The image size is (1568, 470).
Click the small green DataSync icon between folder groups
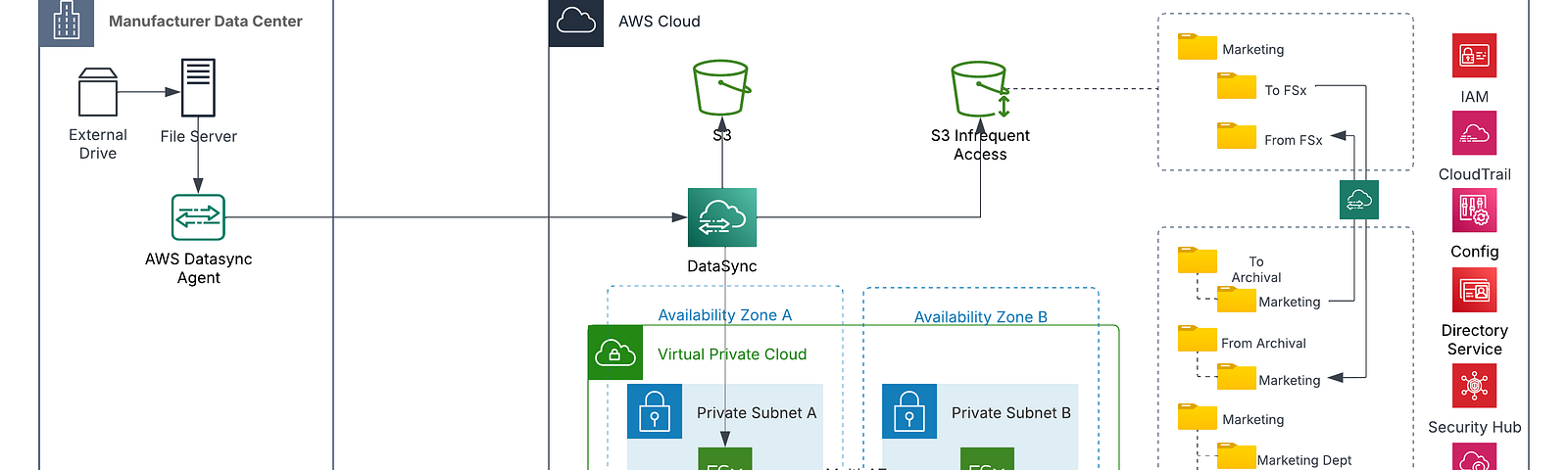coord(1359,200)
